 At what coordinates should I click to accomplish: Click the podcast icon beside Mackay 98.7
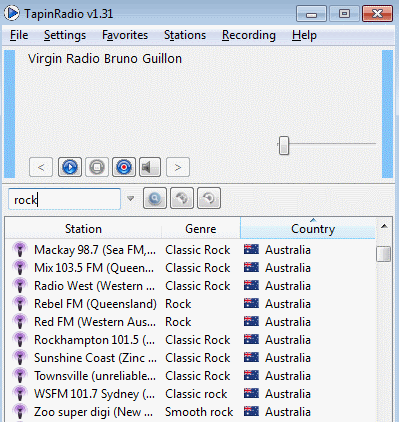pyautogui.click(x=20, y=249)
